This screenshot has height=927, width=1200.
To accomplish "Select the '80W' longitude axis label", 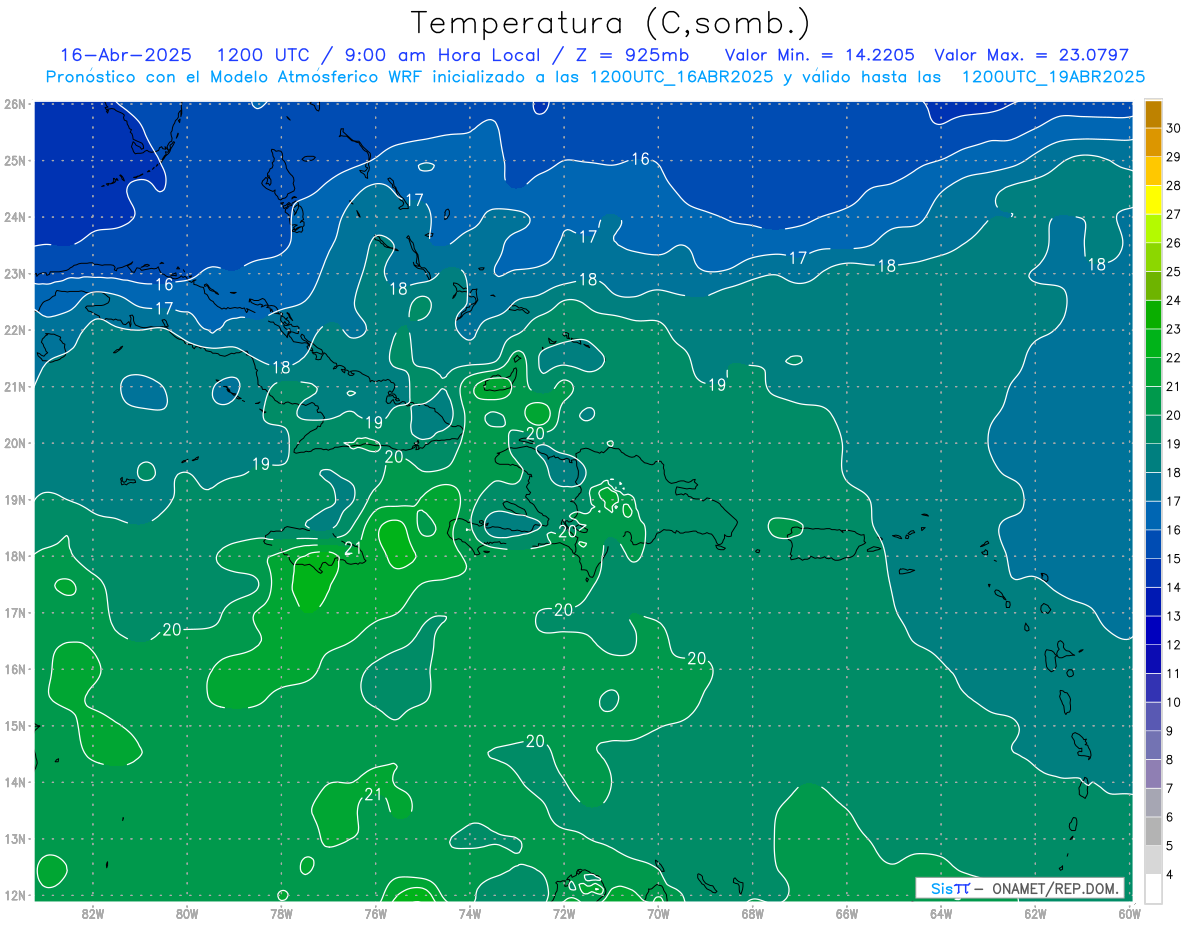I will 187,912.
